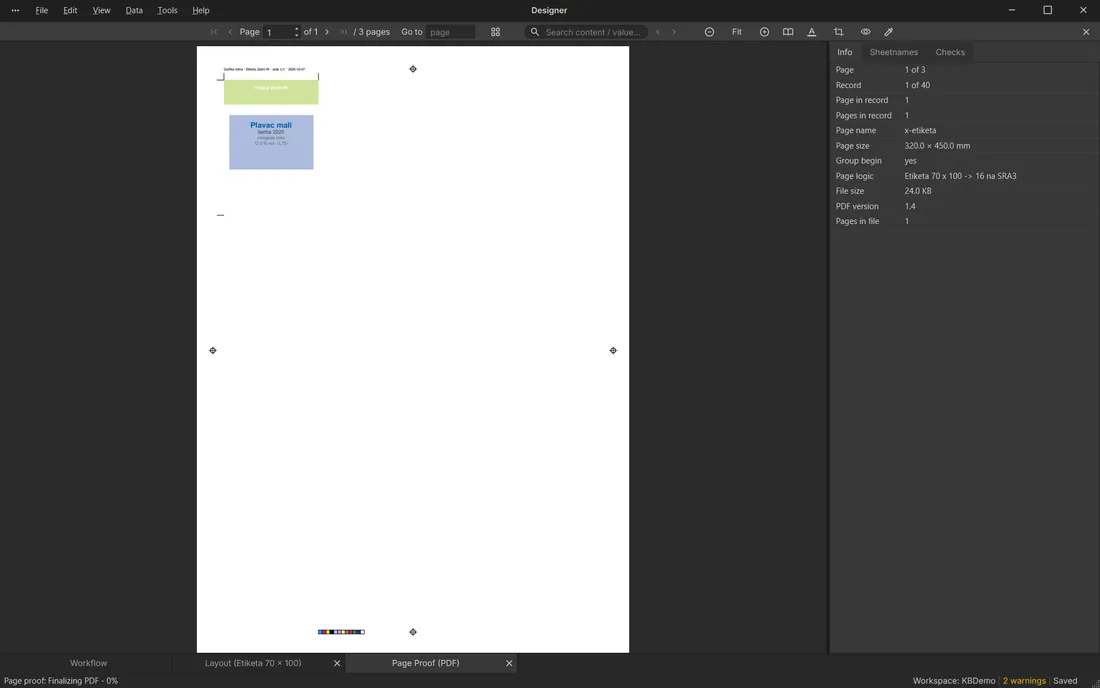
Task: Maximize the Designer window
Action: [1047, 10]
